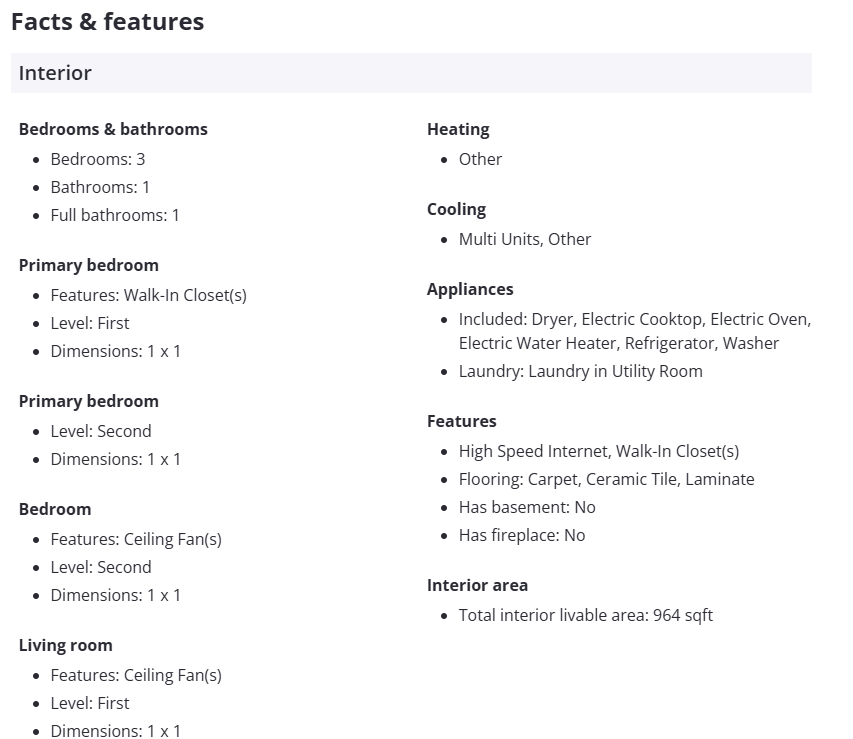Click the "Cooling" subheading

tap(456, 209)
